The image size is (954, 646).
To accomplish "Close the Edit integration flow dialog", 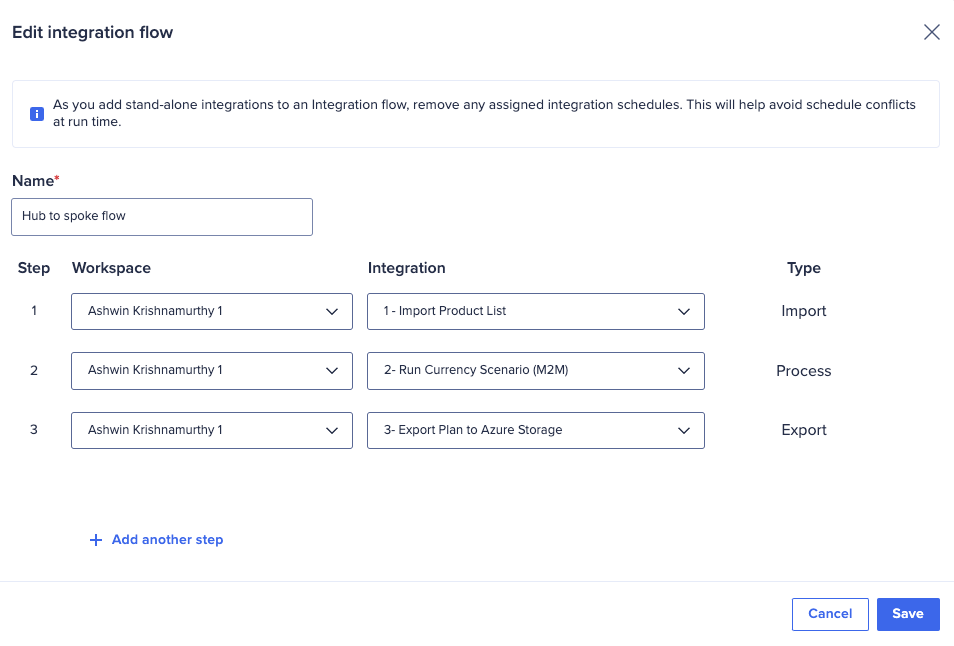I will pyautogui.click(x=931, y=31).
